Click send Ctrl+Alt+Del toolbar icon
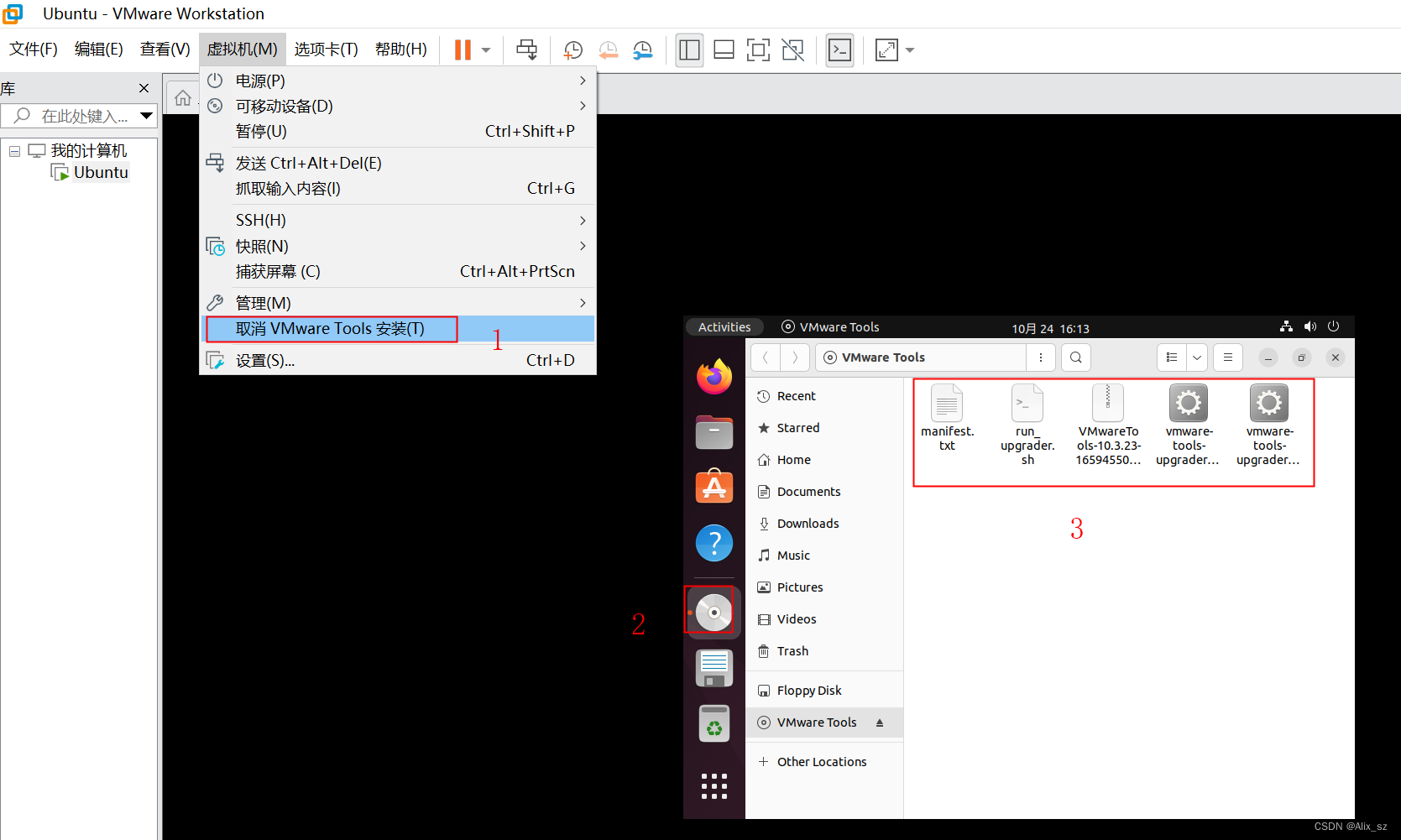The height and width of the screenshot is (840, 1401). tap(527, 50)
